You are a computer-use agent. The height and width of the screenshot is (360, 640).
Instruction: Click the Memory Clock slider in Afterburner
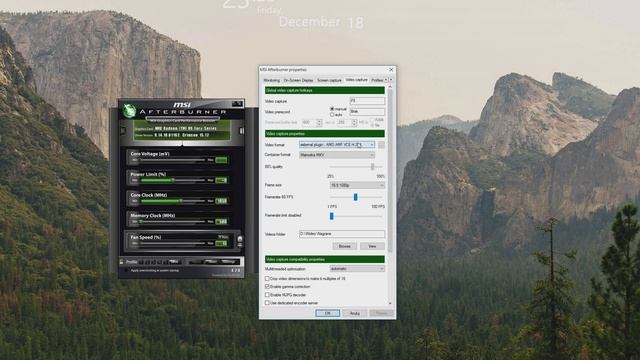pyautogui.click(x=172, y=222)
